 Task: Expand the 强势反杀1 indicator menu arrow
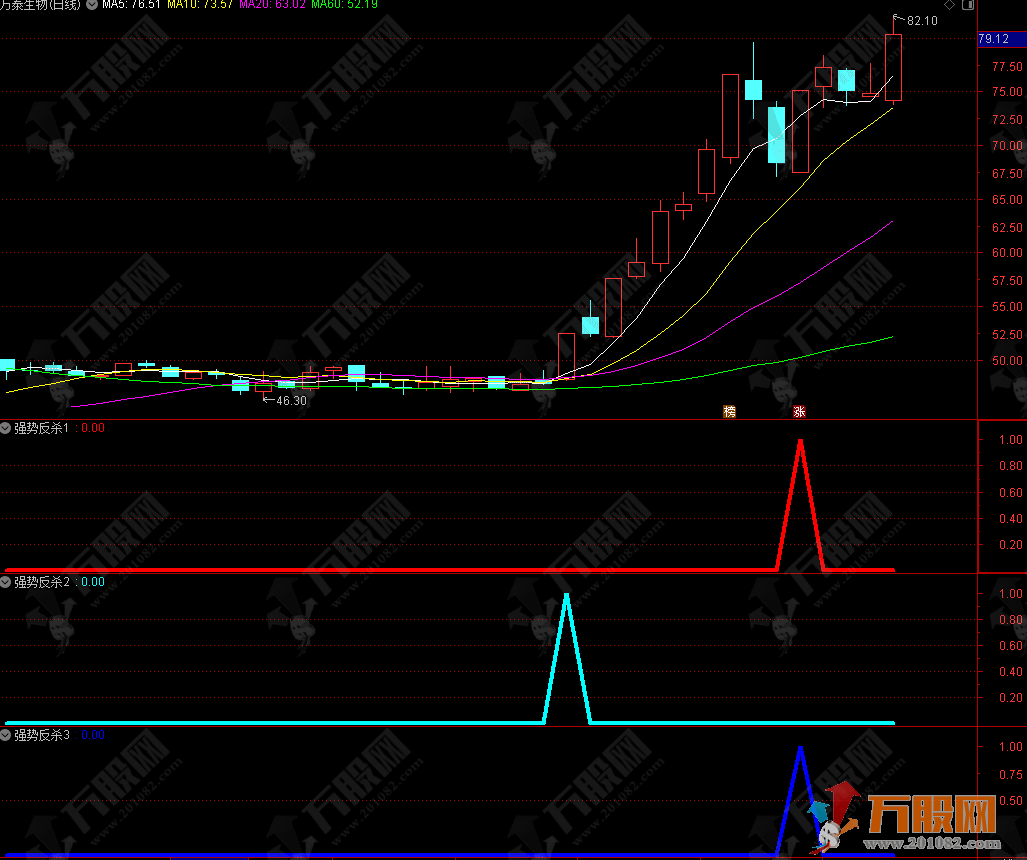[6, 428]
